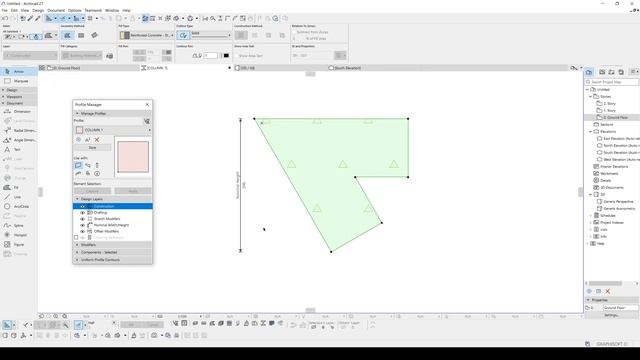Viewport: 640px width, 360px height.
Task: Select the Arrow tool in toolbox
Action: coord(19,71)
